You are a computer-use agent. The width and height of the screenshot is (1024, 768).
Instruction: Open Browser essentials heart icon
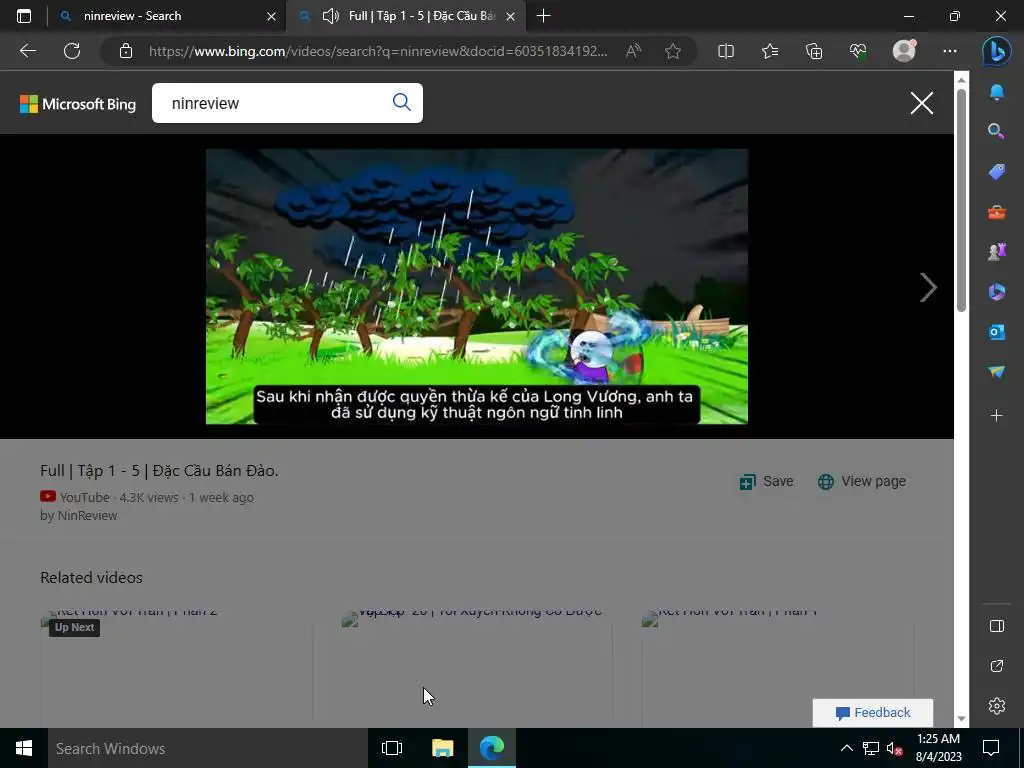click(858, 51)
